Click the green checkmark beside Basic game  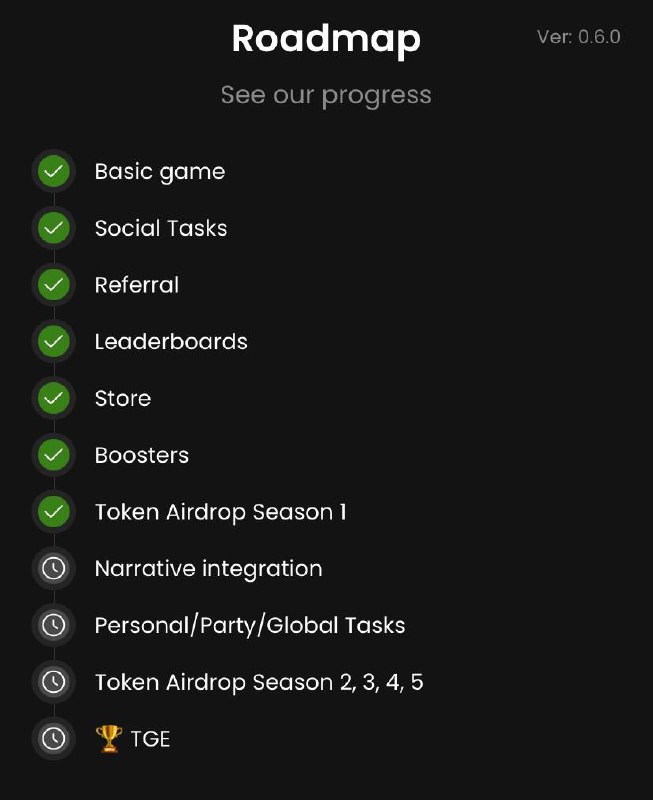(54, 171)
